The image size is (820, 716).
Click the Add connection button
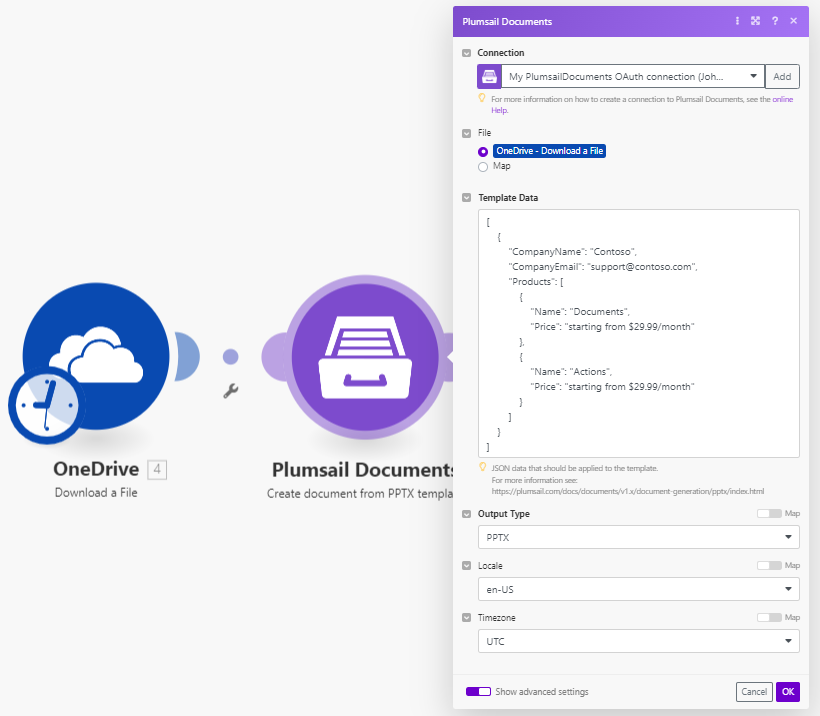click(x=782, y=76)
